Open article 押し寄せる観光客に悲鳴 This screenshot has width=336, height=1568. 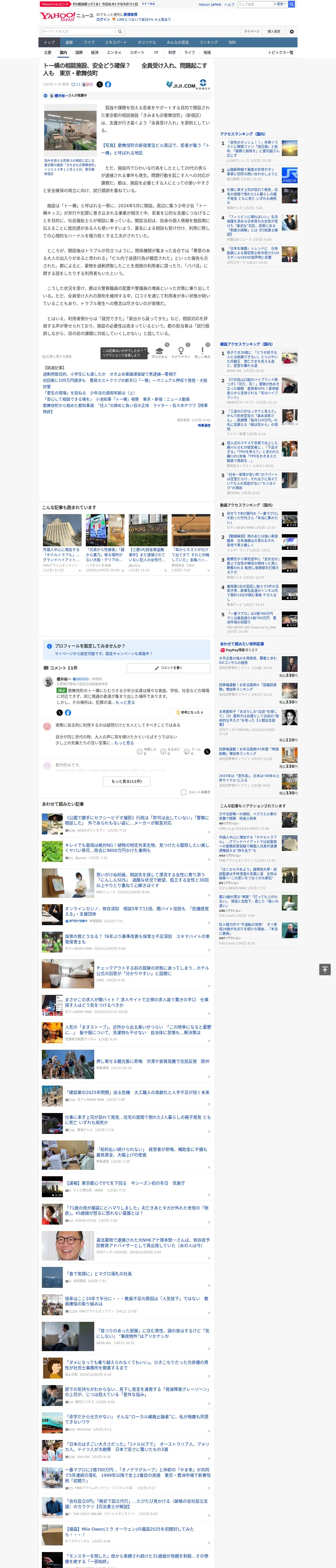(153, 1061)
